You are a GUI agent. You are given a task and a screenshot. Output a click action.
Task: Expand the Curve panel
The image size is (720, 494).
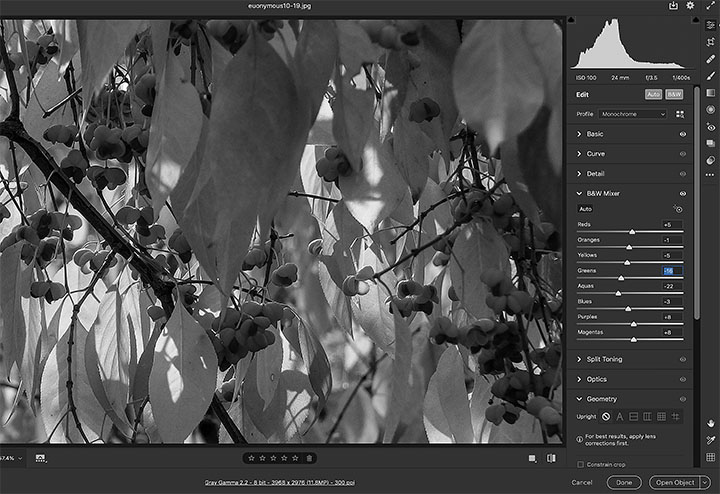tap(579, 154)
